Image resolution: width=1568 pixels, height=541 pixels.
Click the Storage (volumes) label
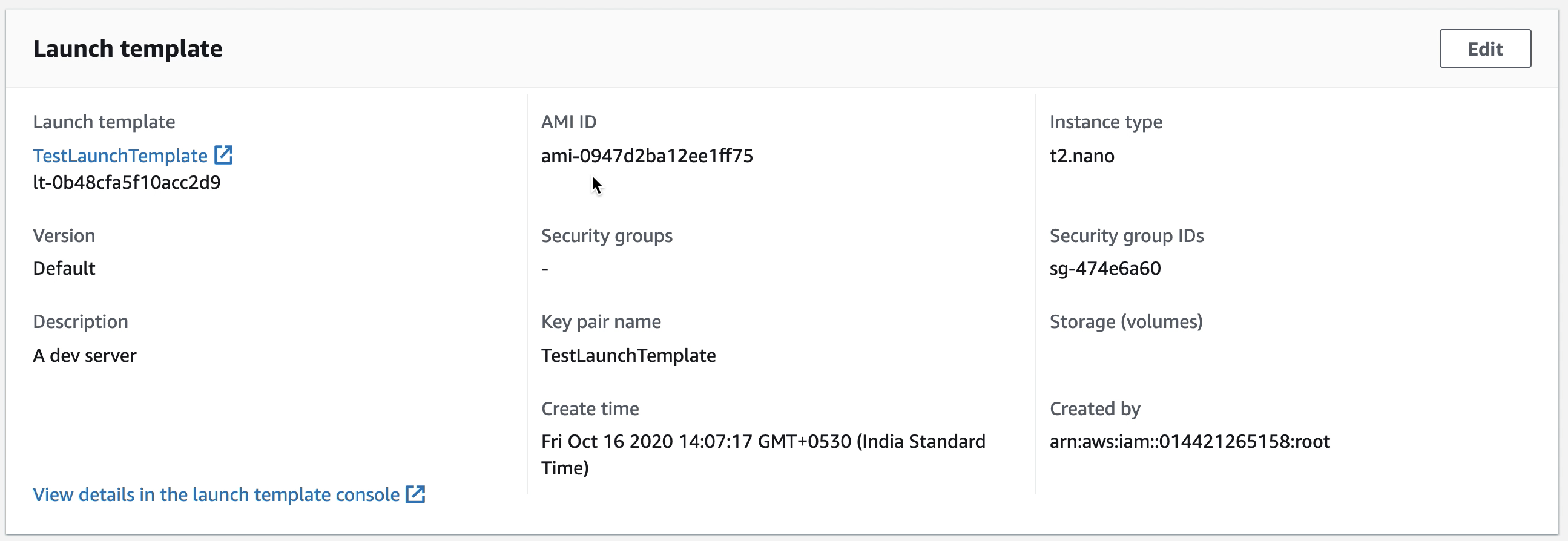coord(1126,321)
